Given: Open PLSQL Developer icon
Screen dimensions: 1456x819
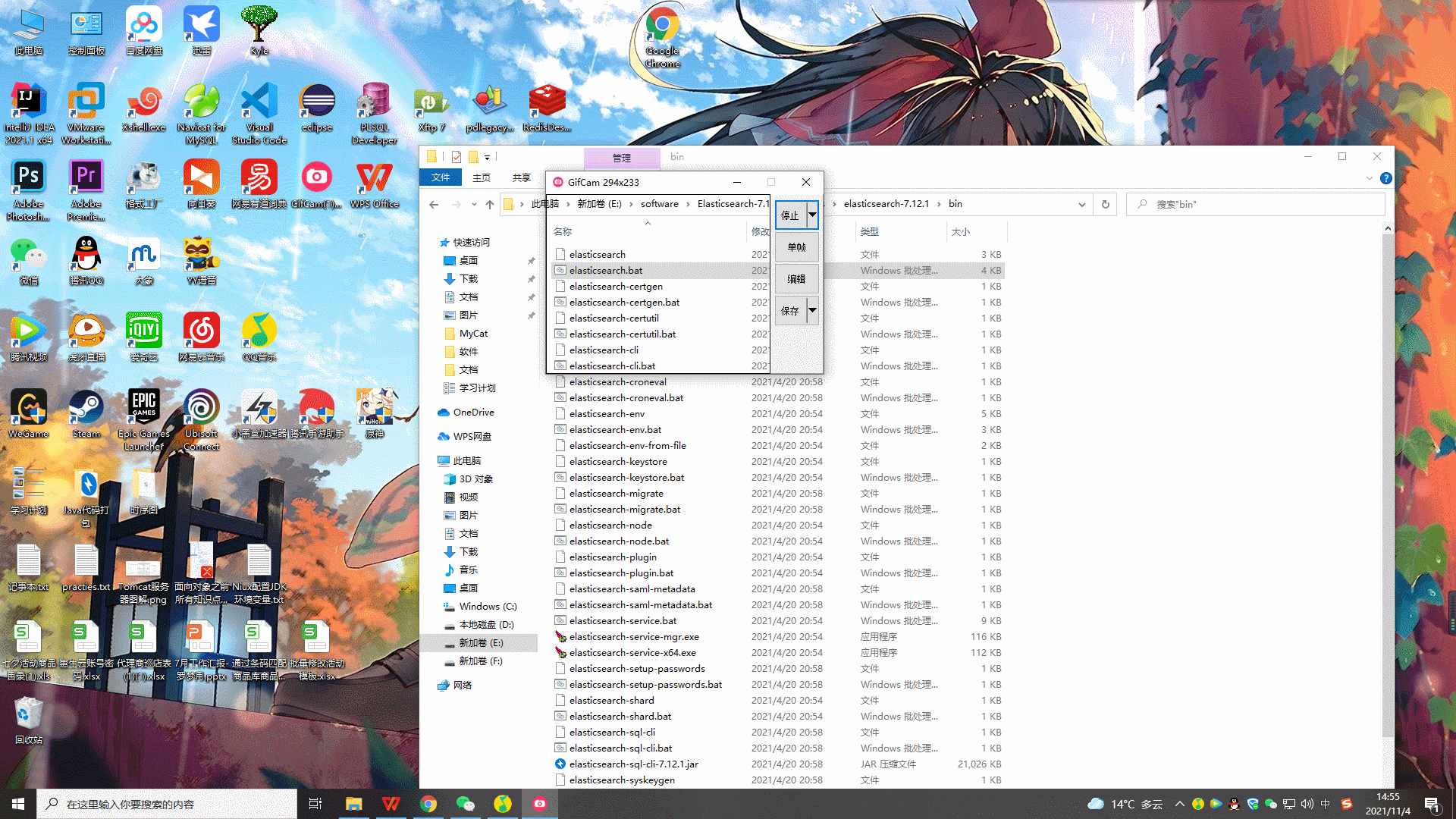Looking at the screenshot, I should (375, 114).
